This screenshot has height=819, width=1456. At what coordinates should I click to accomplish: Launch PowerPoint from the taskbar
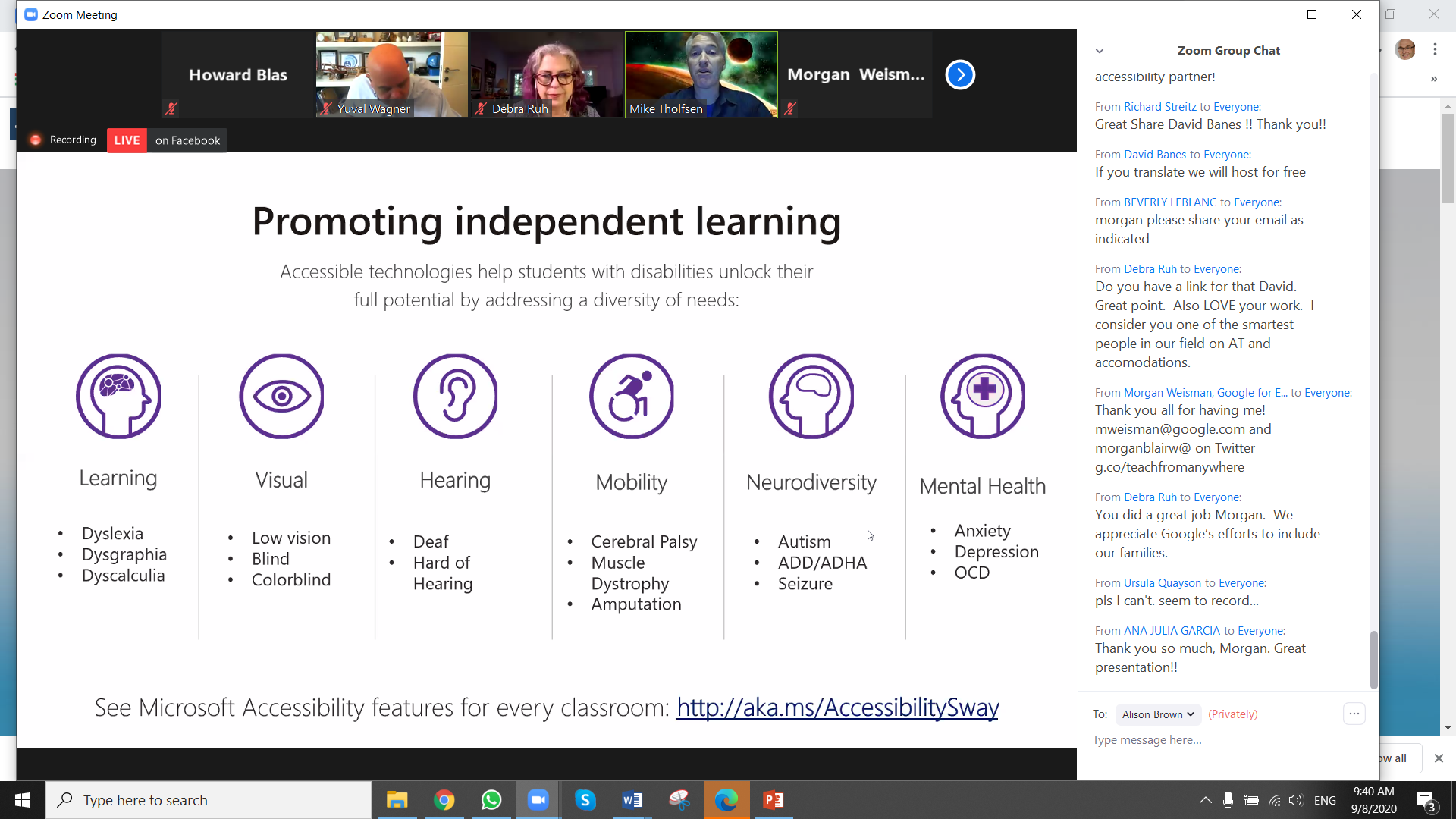773,800
